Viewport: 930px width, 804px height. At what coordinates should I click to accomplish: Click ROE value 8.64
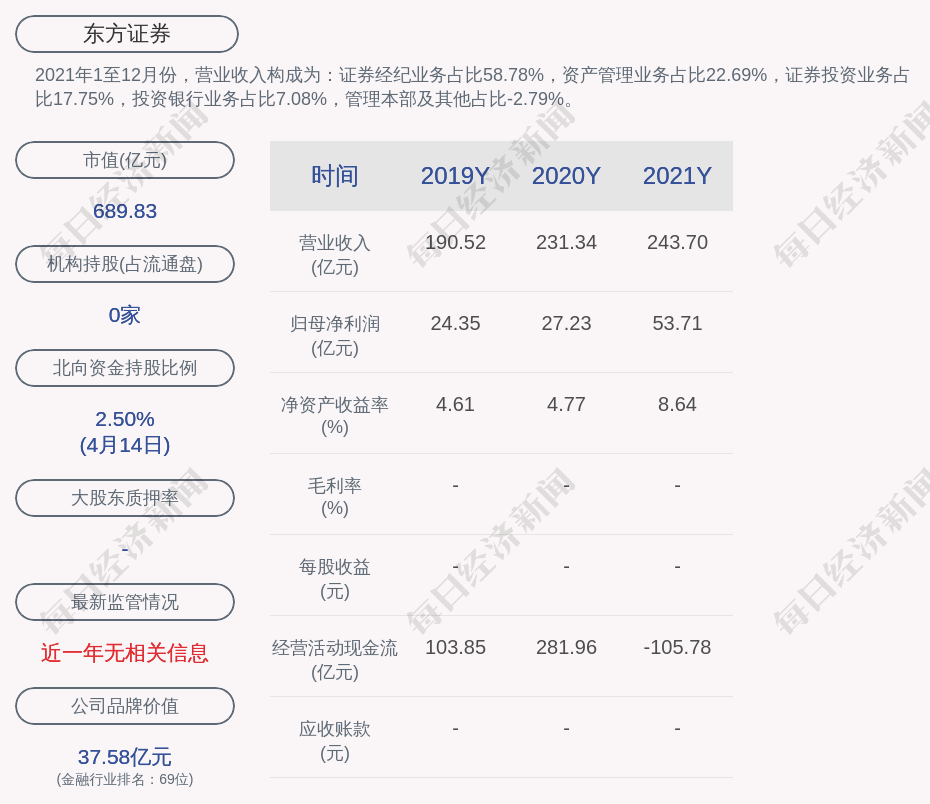click(677, 404)
